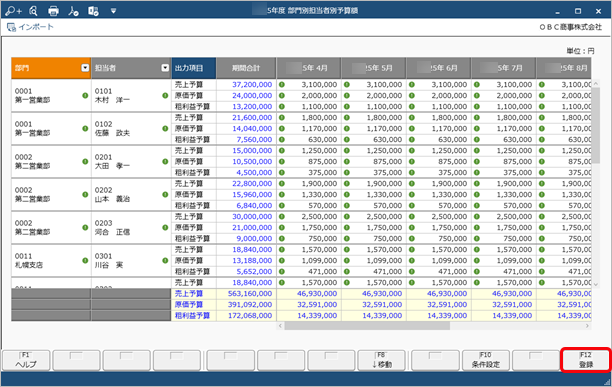612x387 pixels.
Task: Click the F8 ↓移動 button
Action: [x=382, y=360]
